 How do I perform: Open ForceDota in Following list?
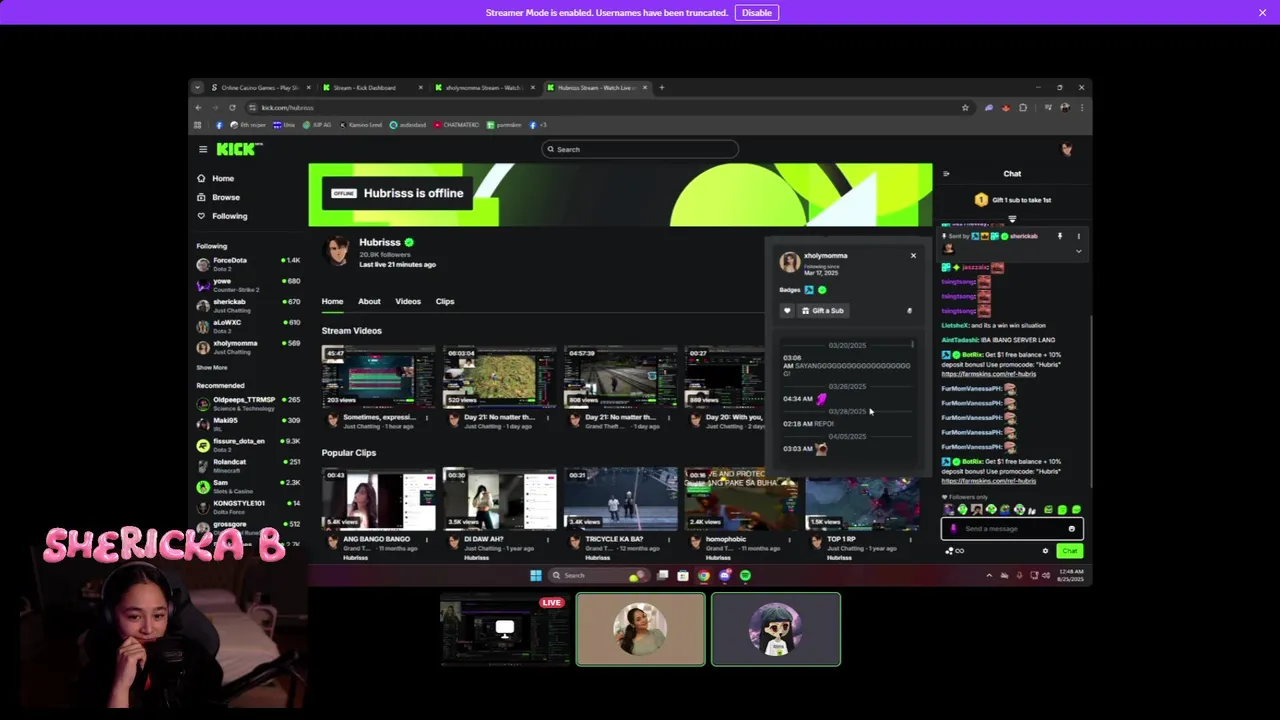click(x=248, y=263)
